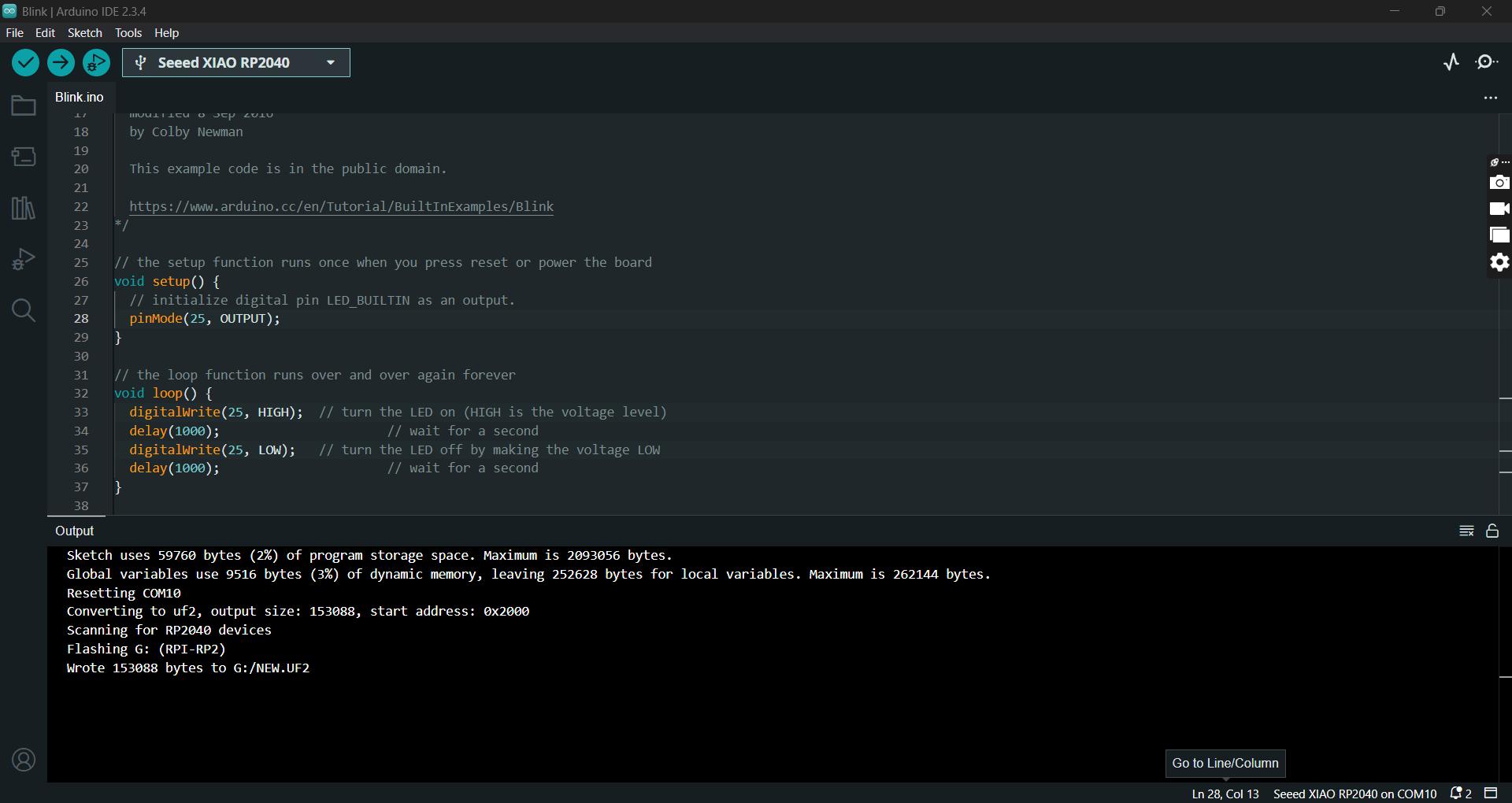Click 'Scanning for RP2040 devices' output line
The height and width of the screenshot is (803, 1512).
169,630
